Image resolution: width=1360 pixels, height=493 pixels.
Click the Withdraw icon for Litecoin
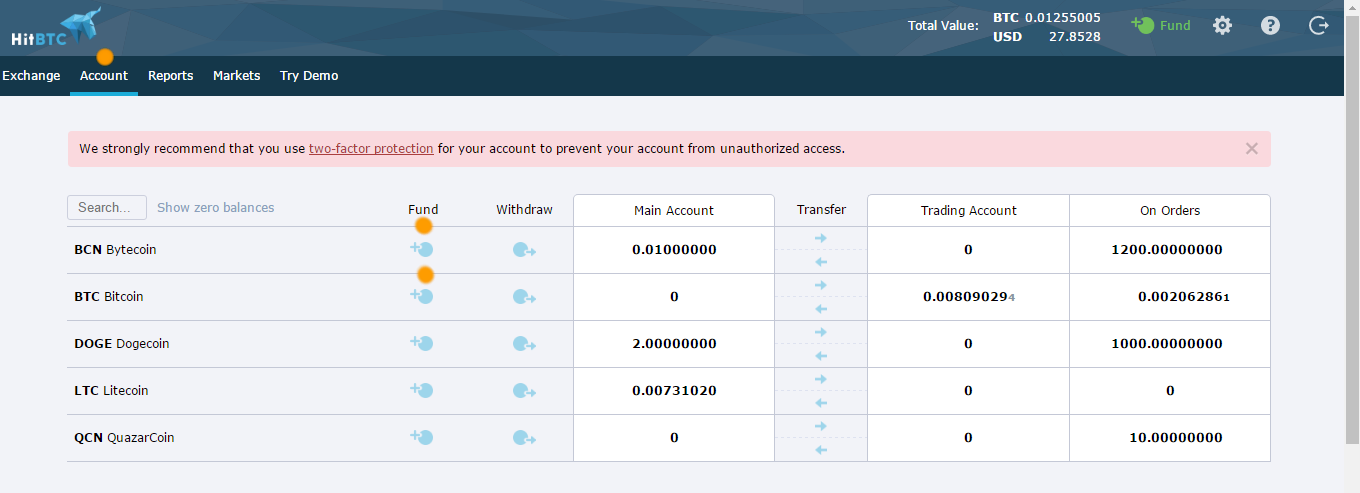524,390
